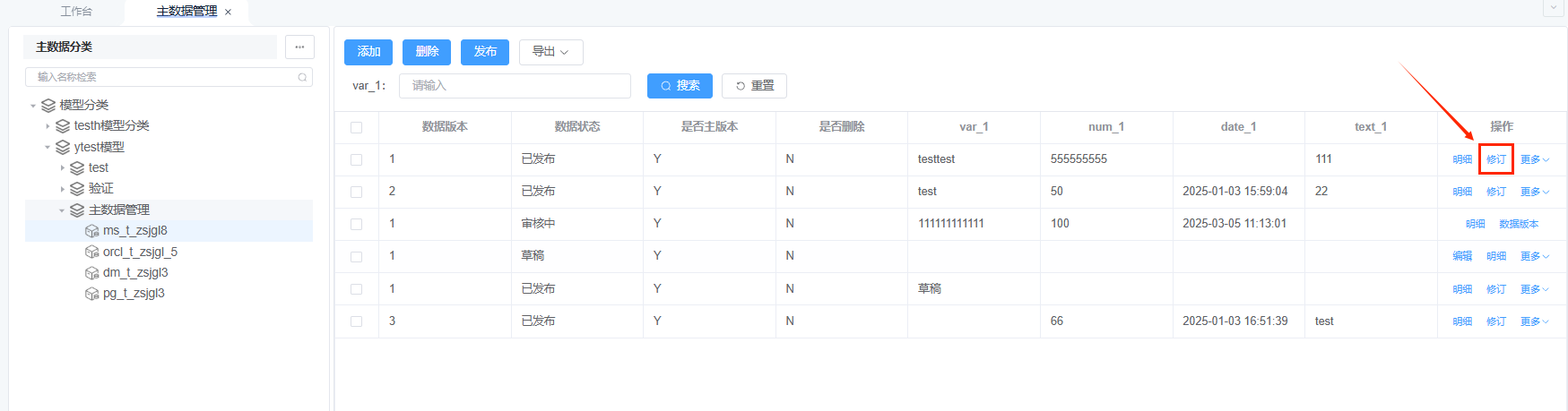Expand the 验证 node arrow

coord(62,189)
